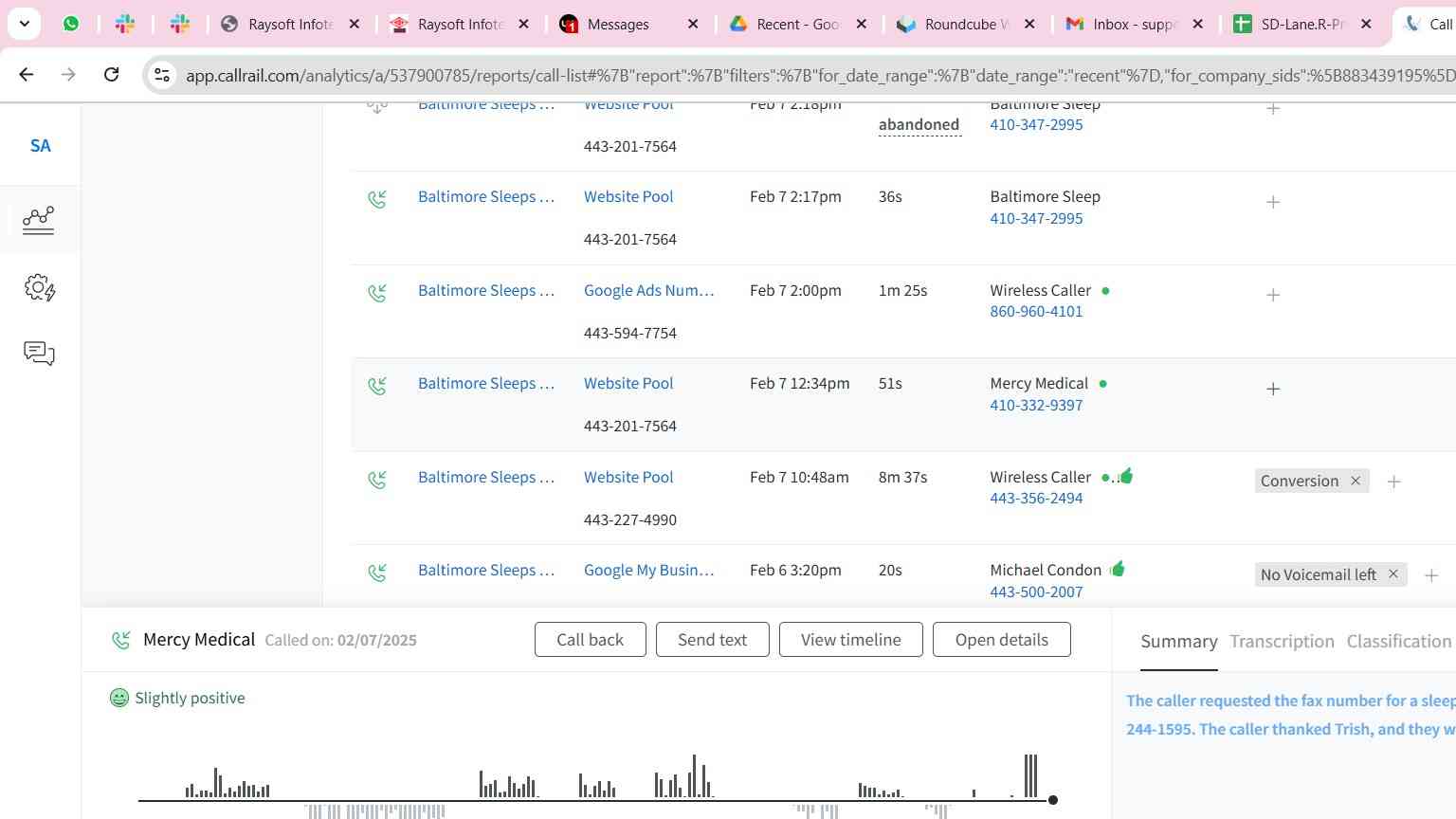1456x819 pixels.
Task: Select the Classification tab
Action: click(x=1399, y=642)
